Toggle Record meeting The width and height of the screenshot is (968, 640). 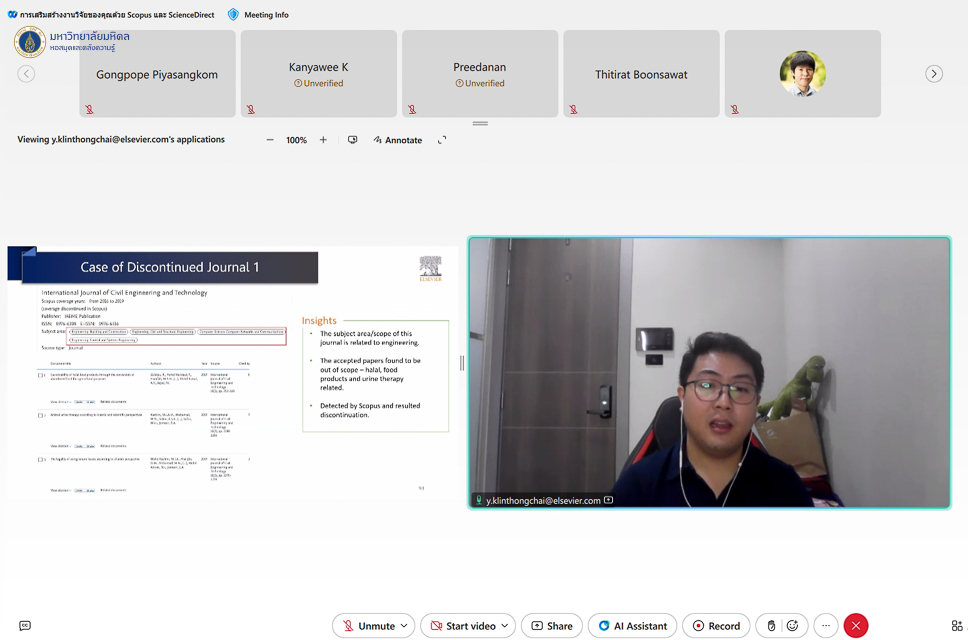[716, 626]
